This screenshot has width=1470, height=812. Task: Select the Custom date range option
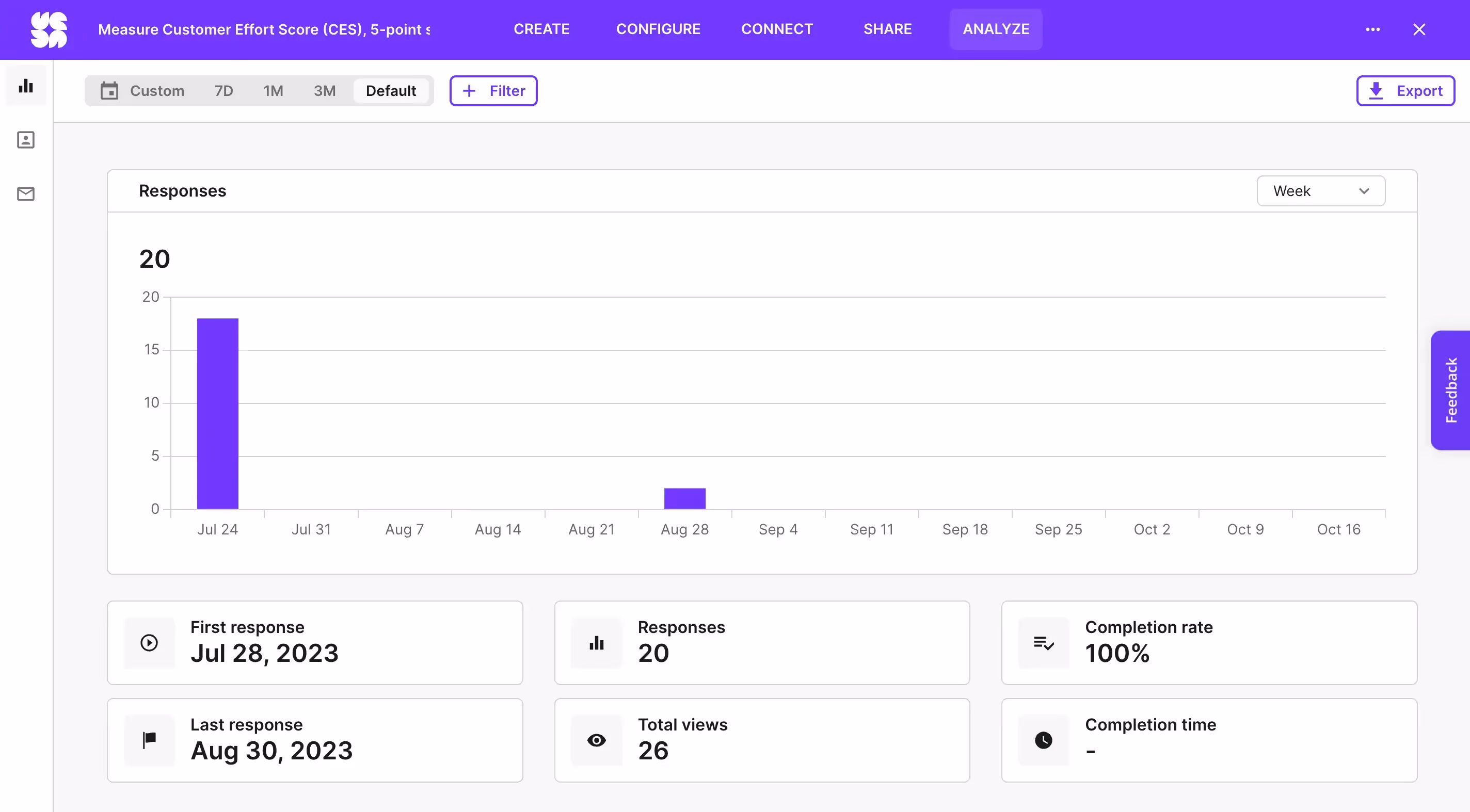157,91
